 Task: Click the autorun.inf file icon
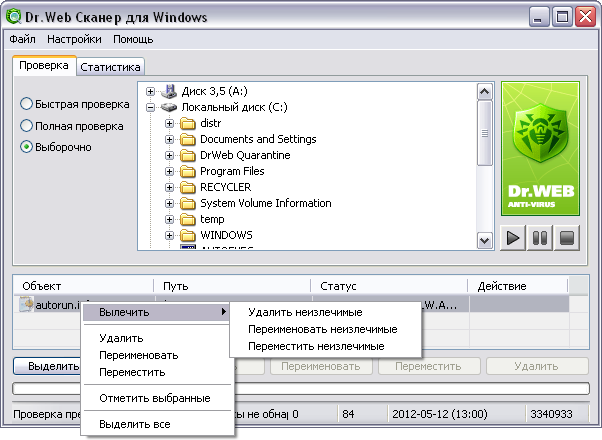tap(26, 304)
